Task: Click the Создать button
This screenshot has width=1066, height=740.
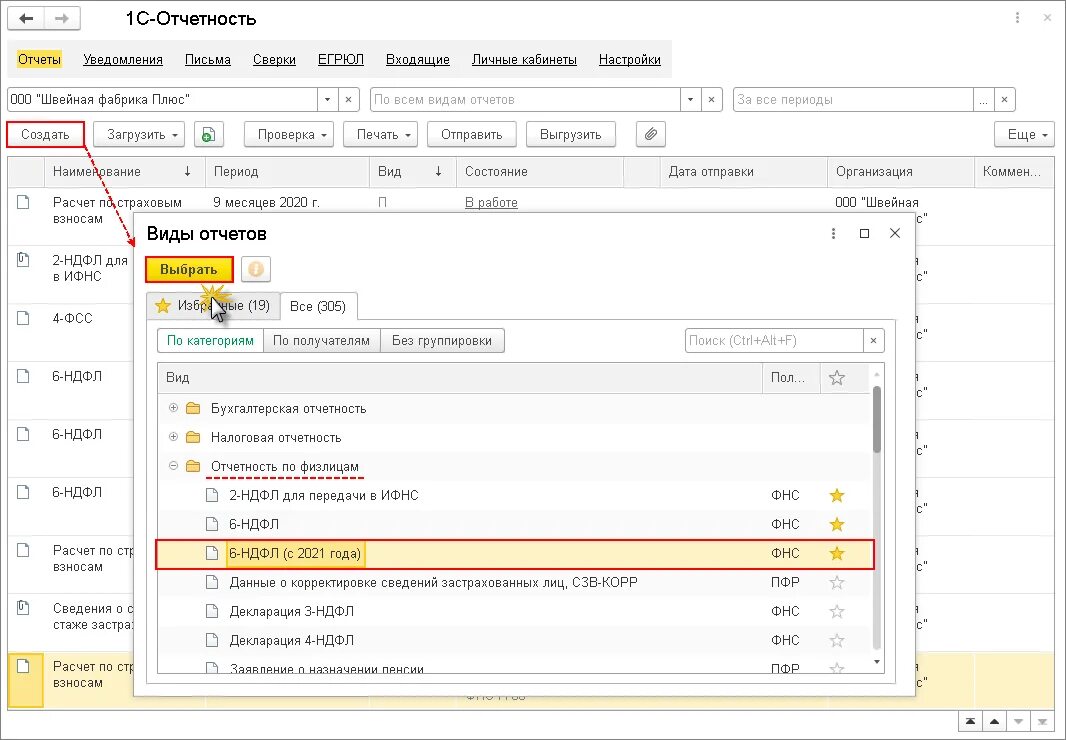Action: [x=45, y=135]
